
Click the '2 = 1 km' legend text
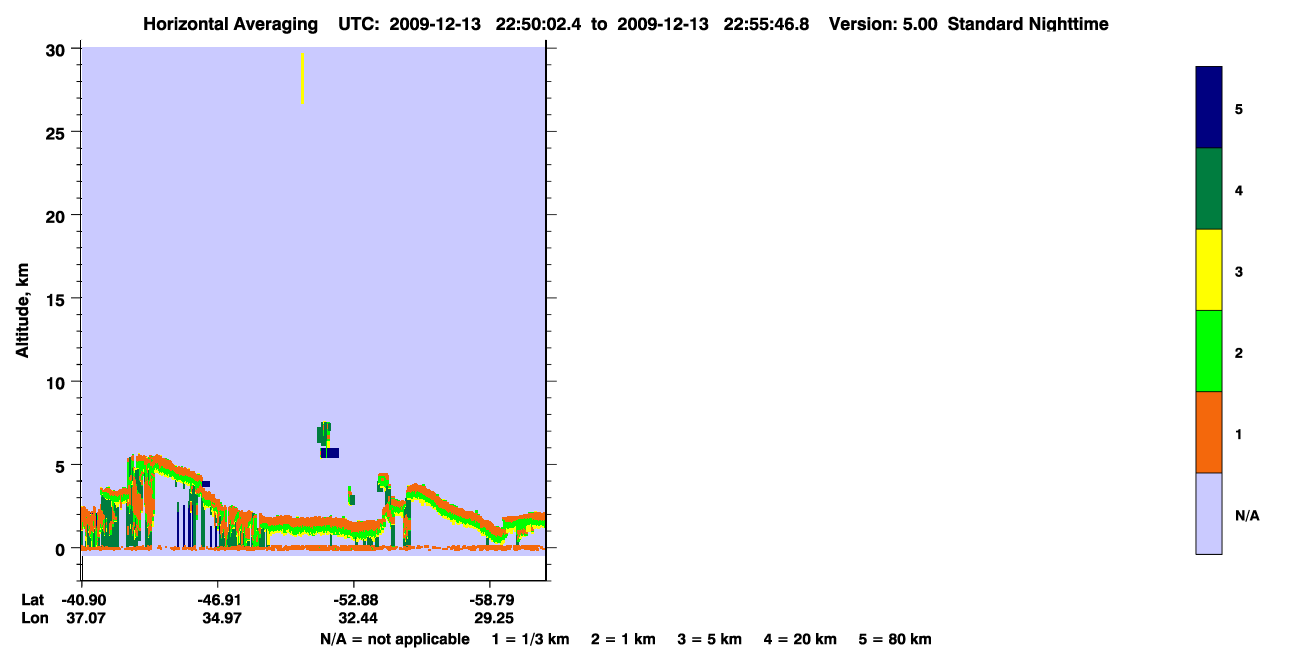[x=623, y=639]
